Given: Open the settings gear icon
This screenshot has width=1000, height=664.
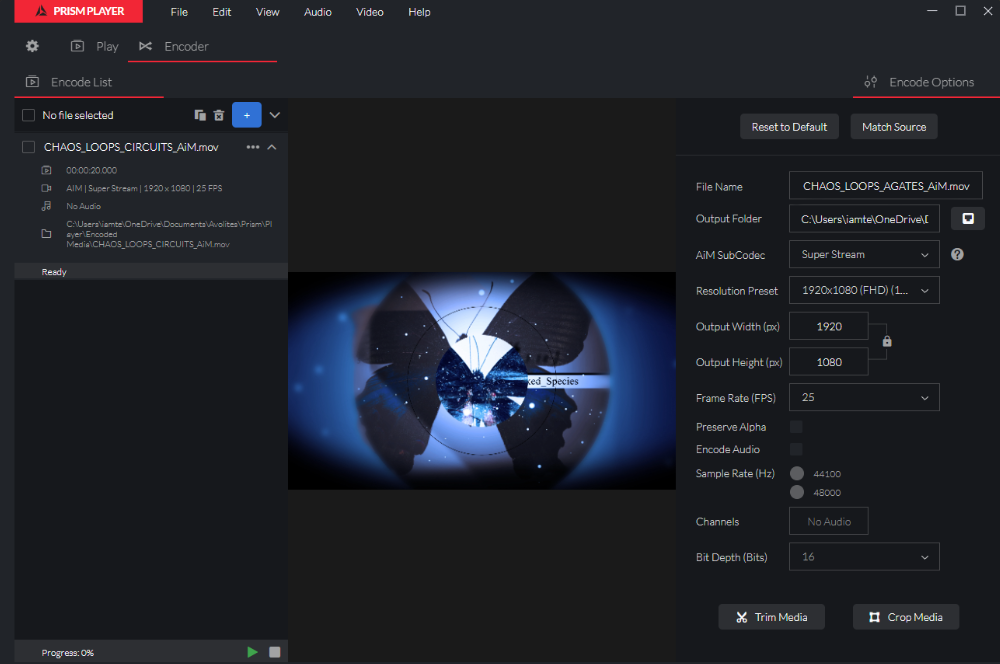Looking at the screenshot, I should click(x=32, y=46).
